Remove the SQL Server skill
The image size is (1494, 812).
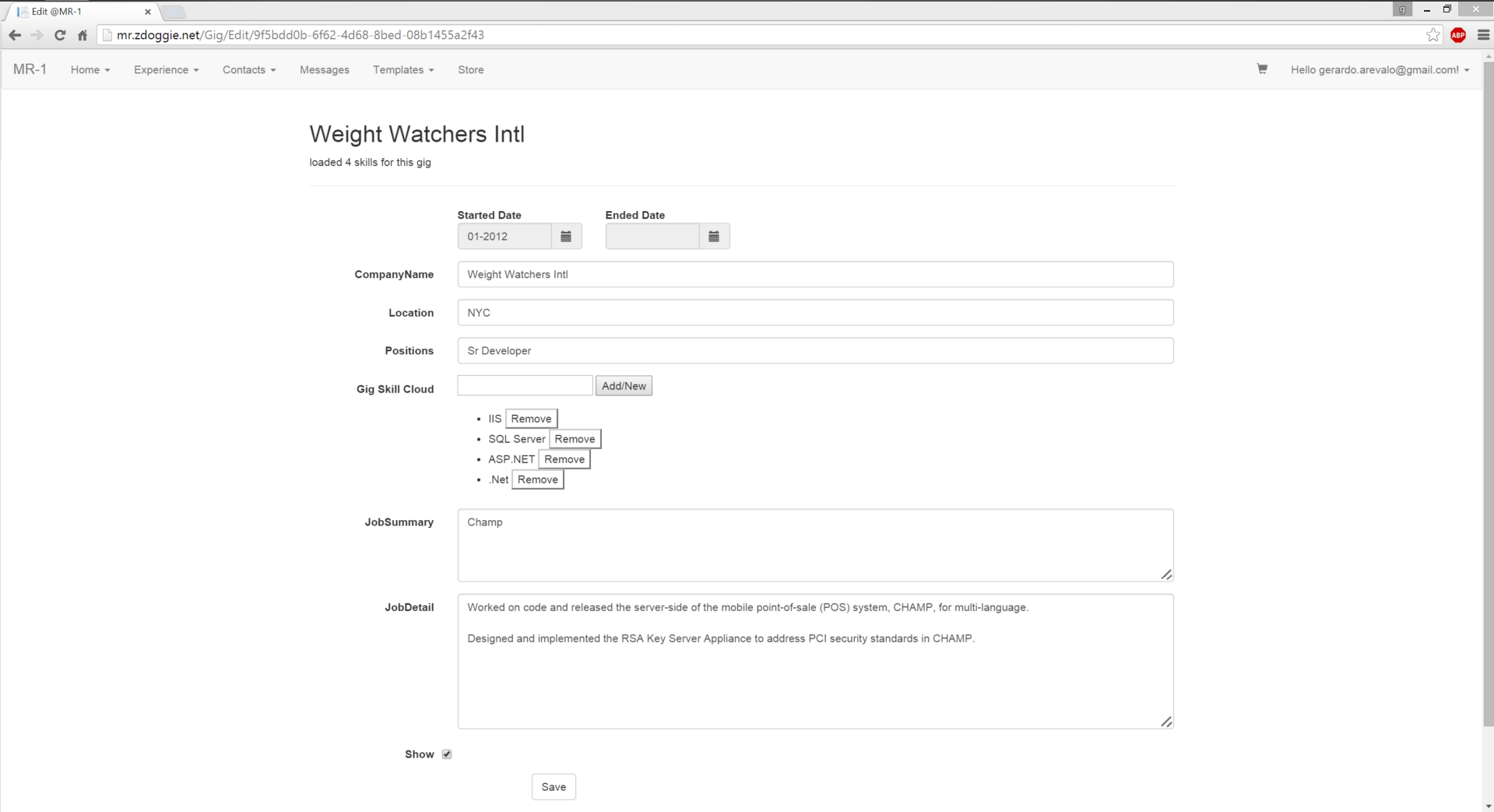click(575, 439)
